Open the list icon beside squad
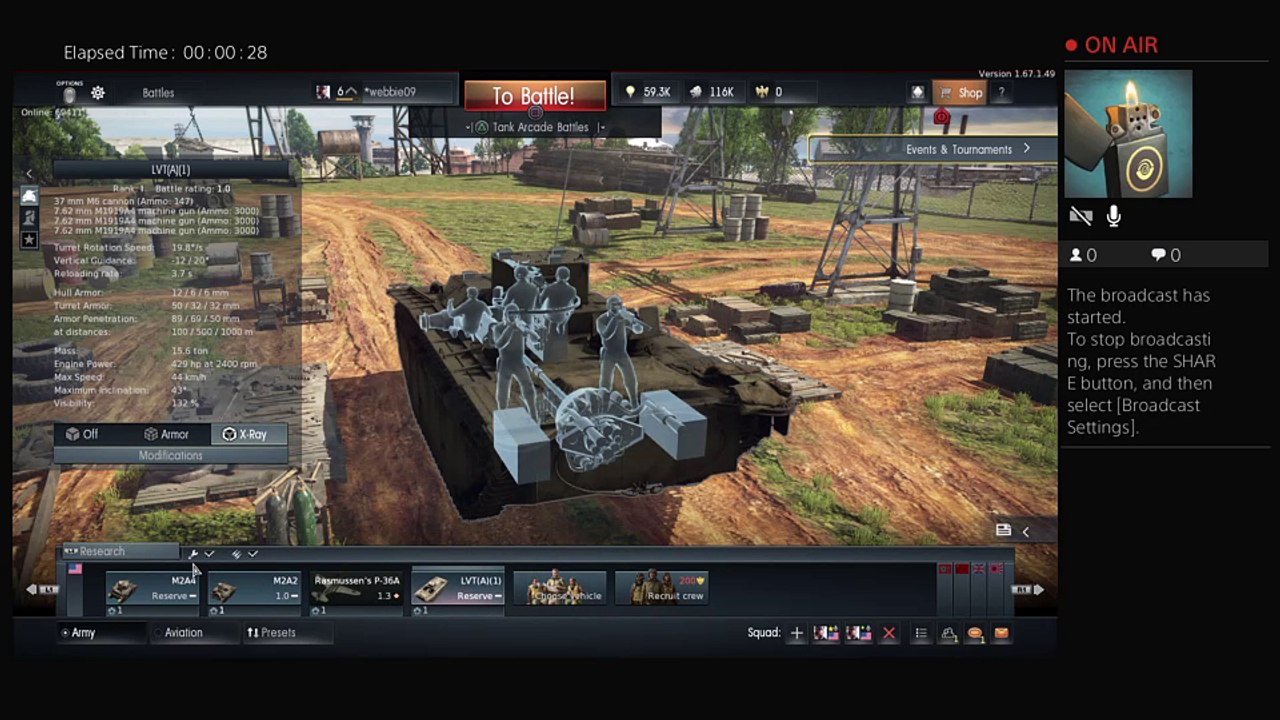Screen dimensions: 1280x720 [921, 633]
